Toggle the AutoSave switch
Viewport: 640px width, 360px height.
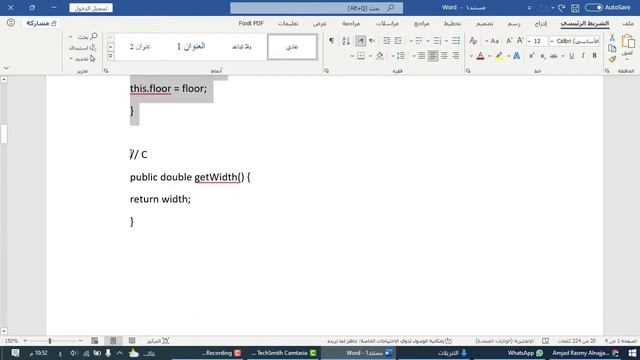(x=593, y=7)
